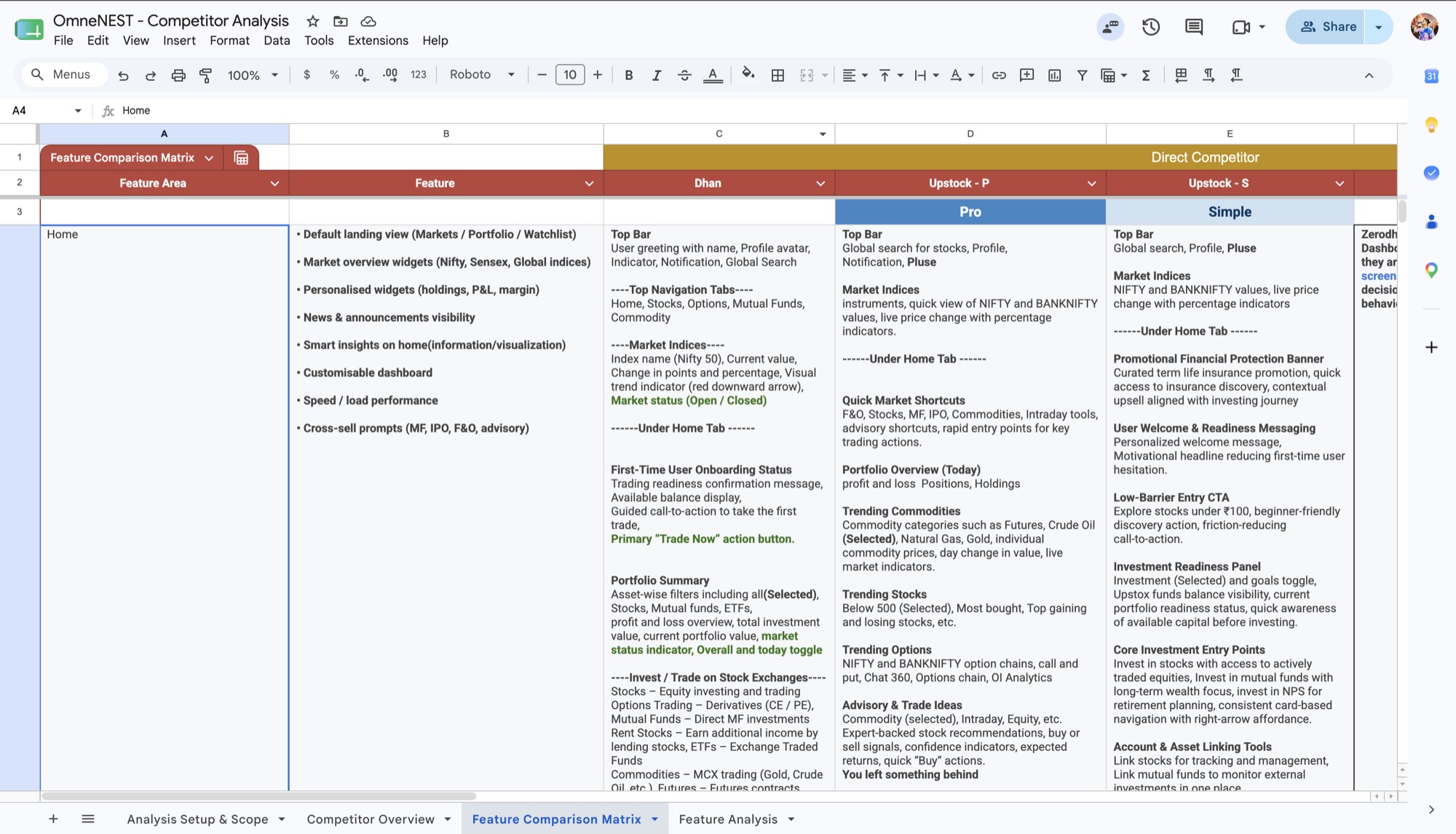Apply currency format with dollar icon
Screen dimensions: 1456x834
(x=306, y=74)
